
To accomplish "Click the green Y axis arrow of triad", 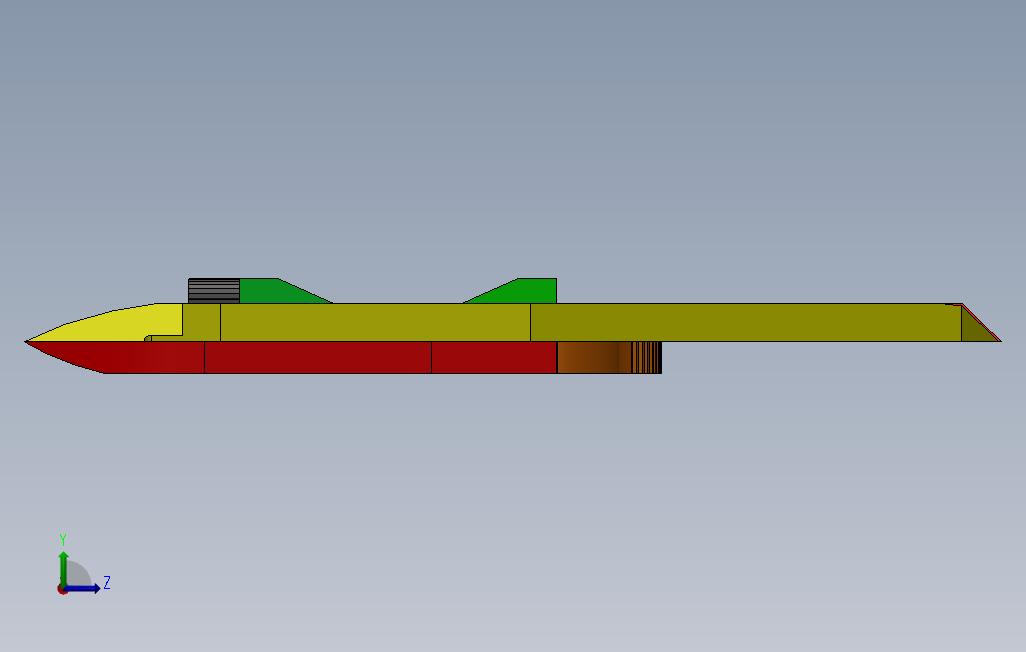I will click(x=63, y=568).
